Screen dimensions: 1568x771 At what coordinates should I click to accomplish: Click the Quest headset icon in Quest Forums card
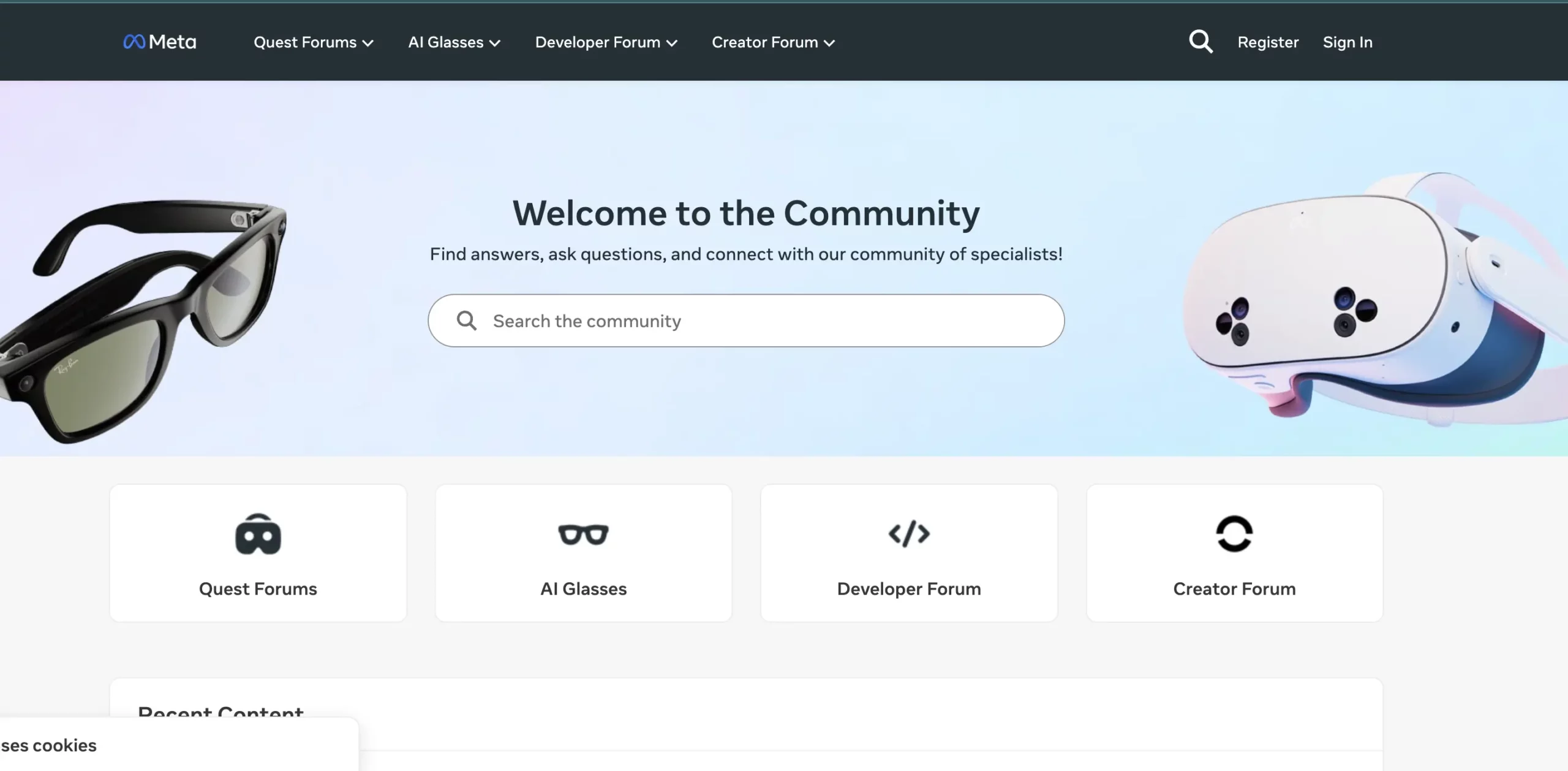point(258,534)
